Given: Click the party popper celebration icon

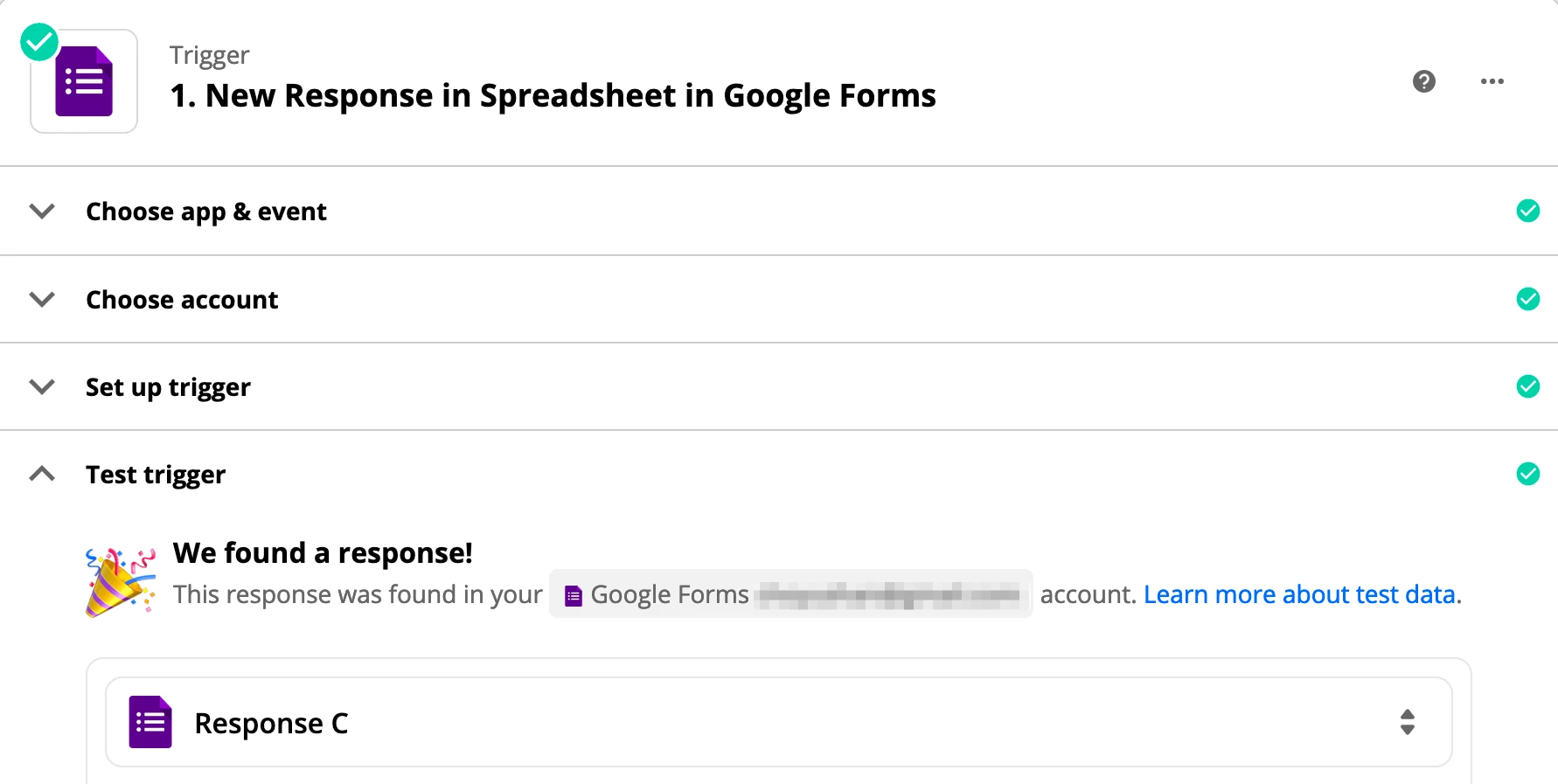Looking at the screenshot, I should pyautogui.click(x=121, y=582).
